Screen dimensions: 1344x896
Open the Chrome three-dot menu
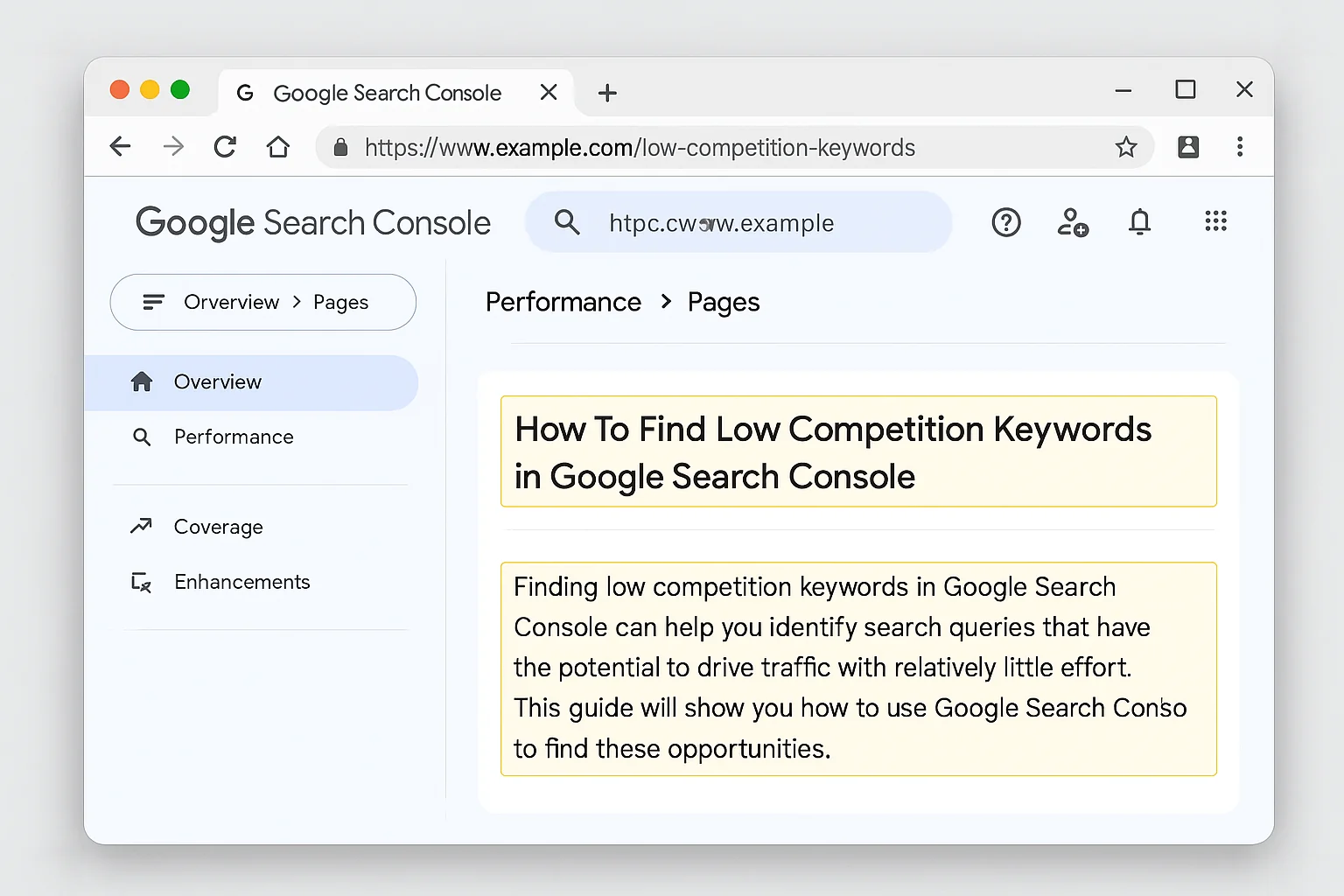click(x=1241, y=147)
